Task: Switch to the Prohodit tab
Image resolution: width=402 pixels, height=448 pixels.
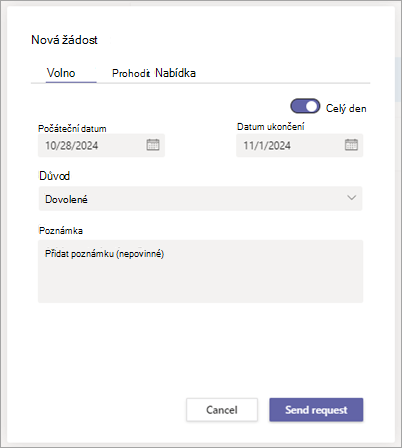Action: tap(131, 73)
